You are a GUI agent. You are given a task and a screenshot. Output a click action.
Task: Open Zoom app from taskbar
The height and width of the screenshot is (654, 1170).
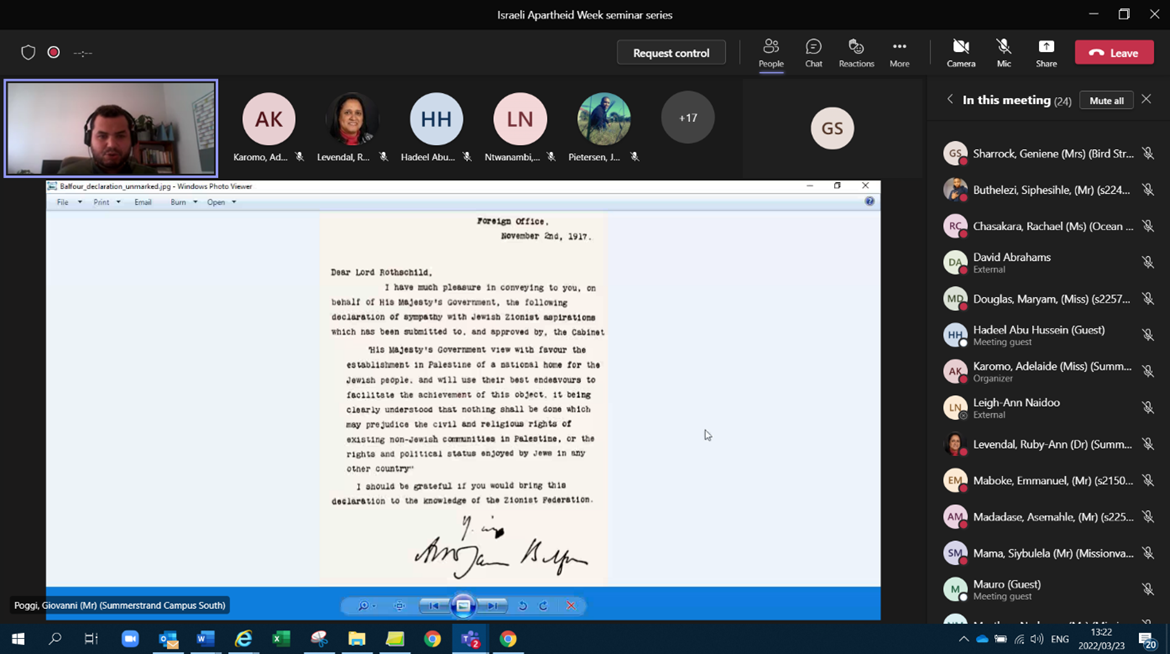click(130, 639)
